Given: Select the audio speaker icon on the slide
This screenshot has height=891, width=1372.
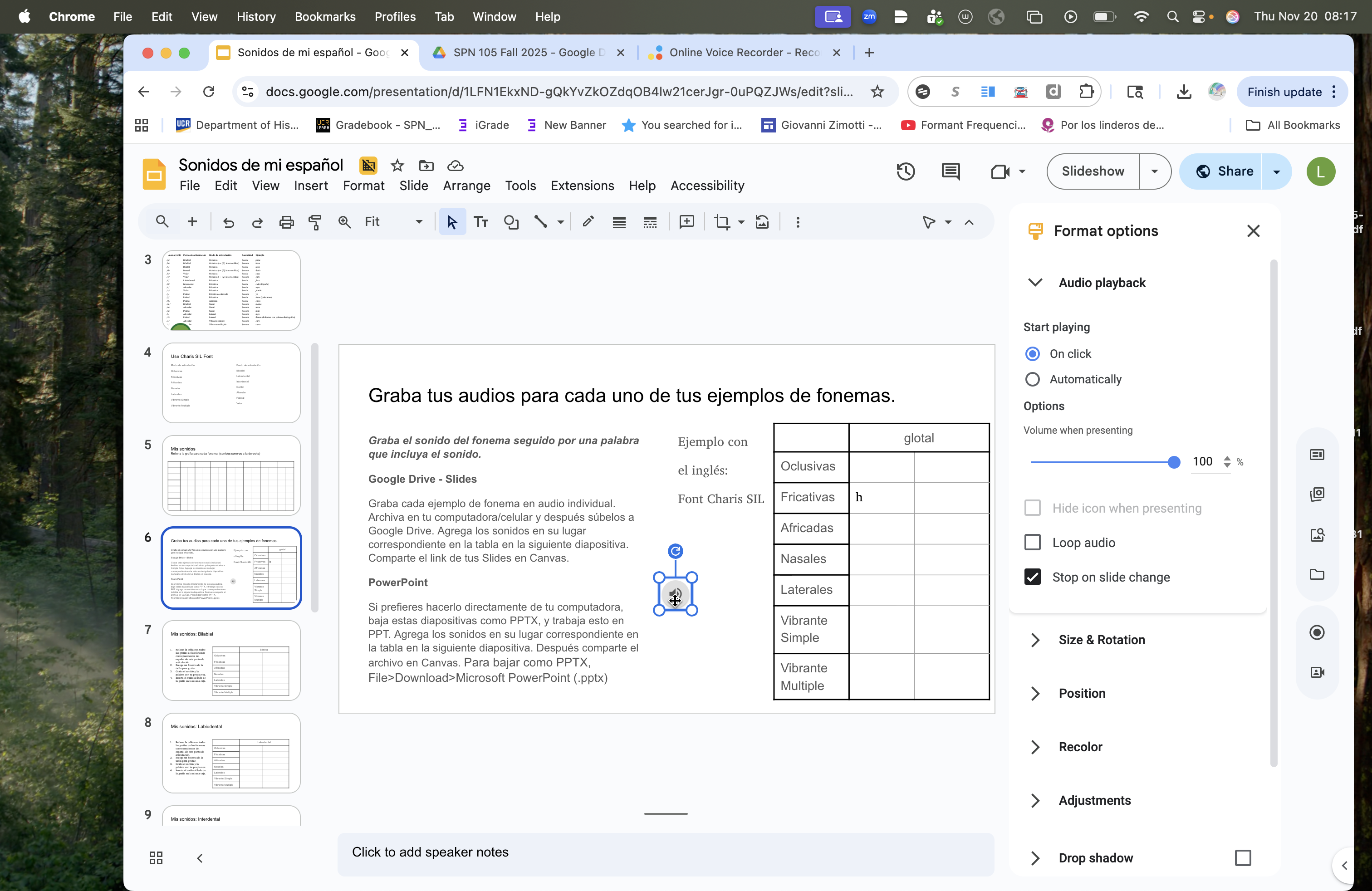Looking at the screenshot, I should tap(675, 593).
